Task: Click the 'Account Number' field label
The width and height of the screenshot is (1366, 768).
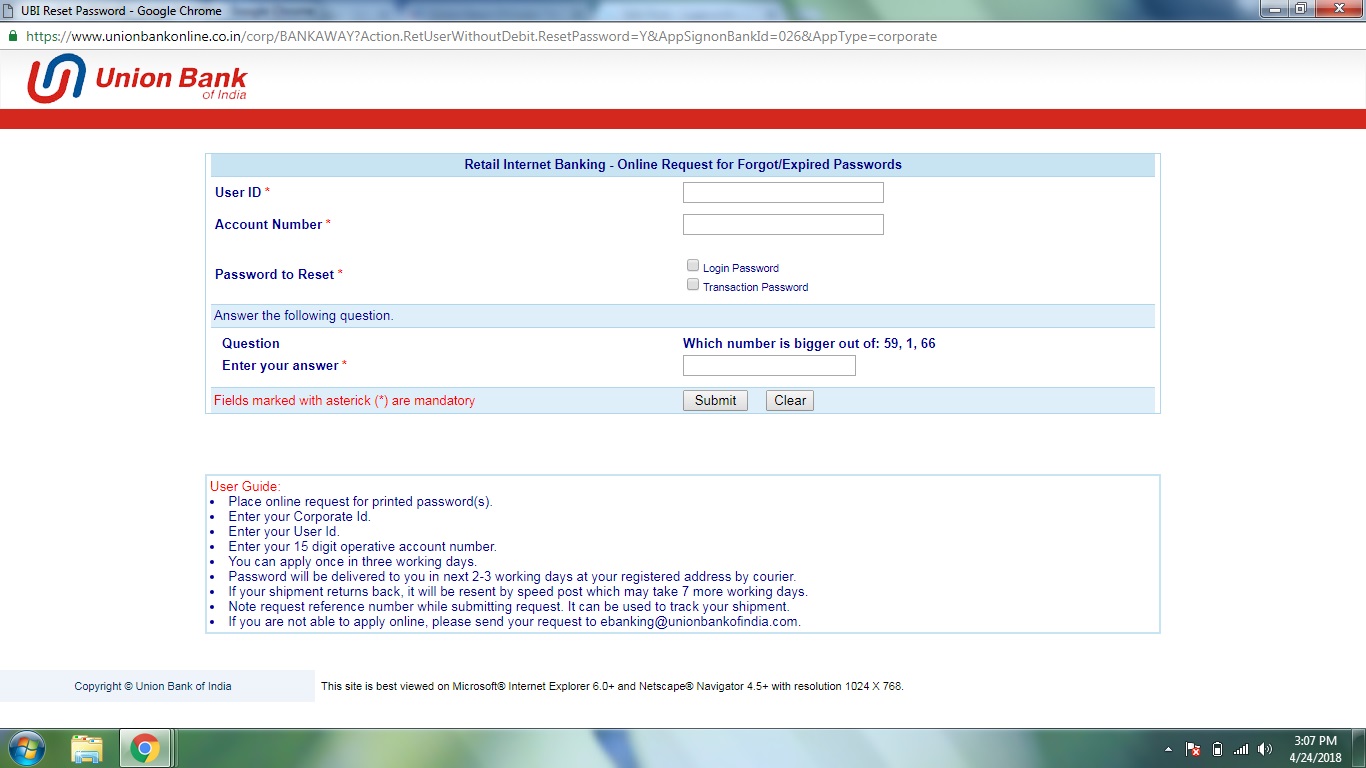Action: point(268,224)
